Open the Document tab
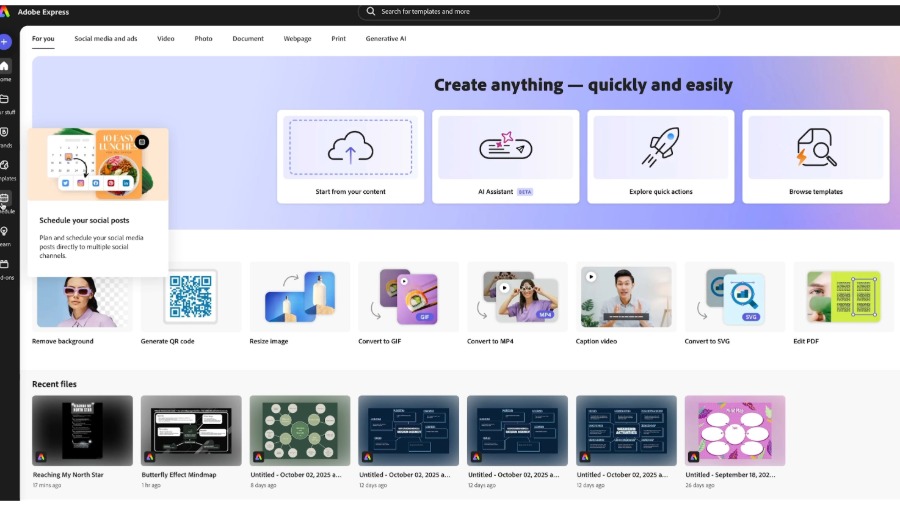 [248, 38]
